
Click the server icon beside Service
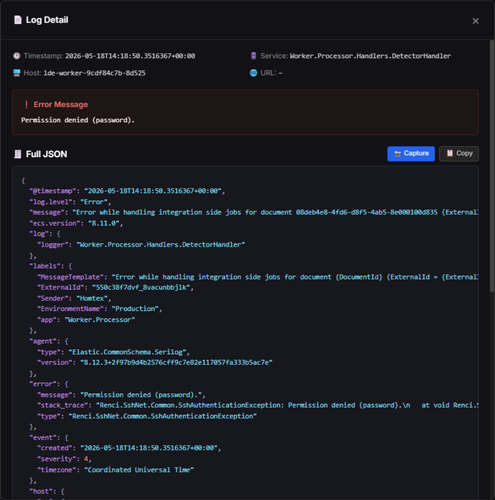point(254,56)
